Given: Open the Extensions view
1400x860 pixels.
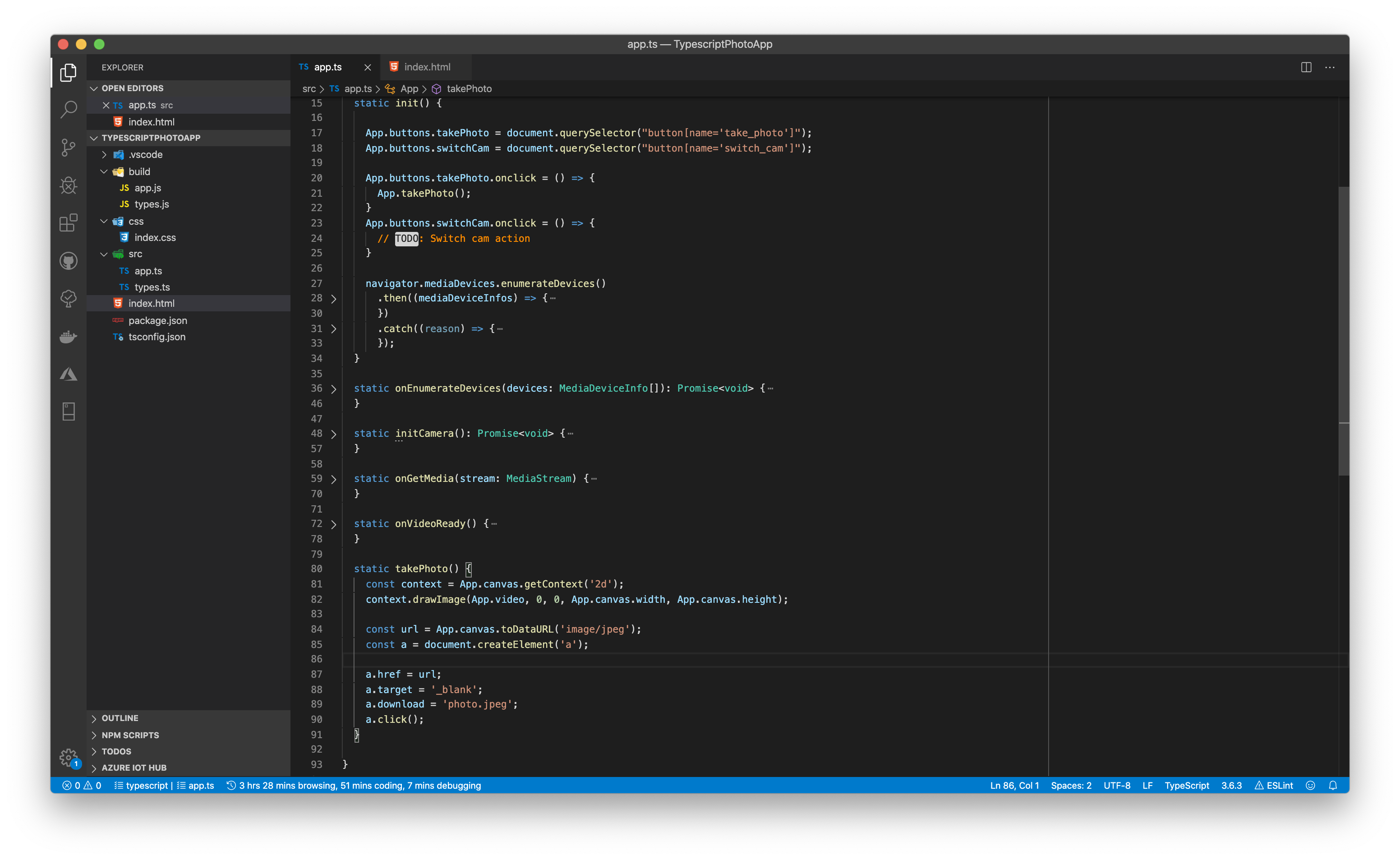Looking at the screenshot, I should [x=68, y=223].
